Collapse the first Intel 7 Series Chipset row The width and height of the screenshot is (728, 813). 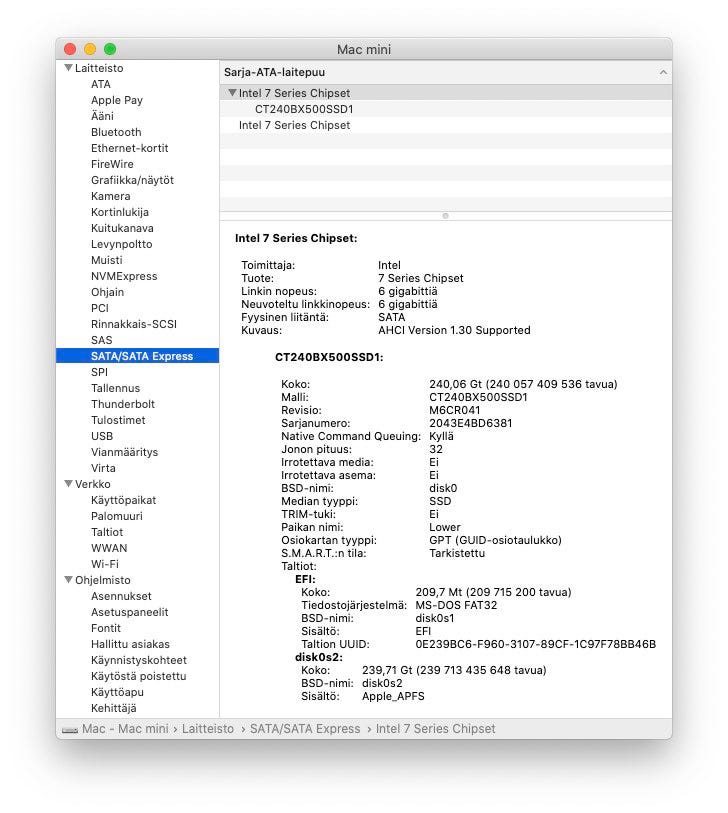coord(232,93)
